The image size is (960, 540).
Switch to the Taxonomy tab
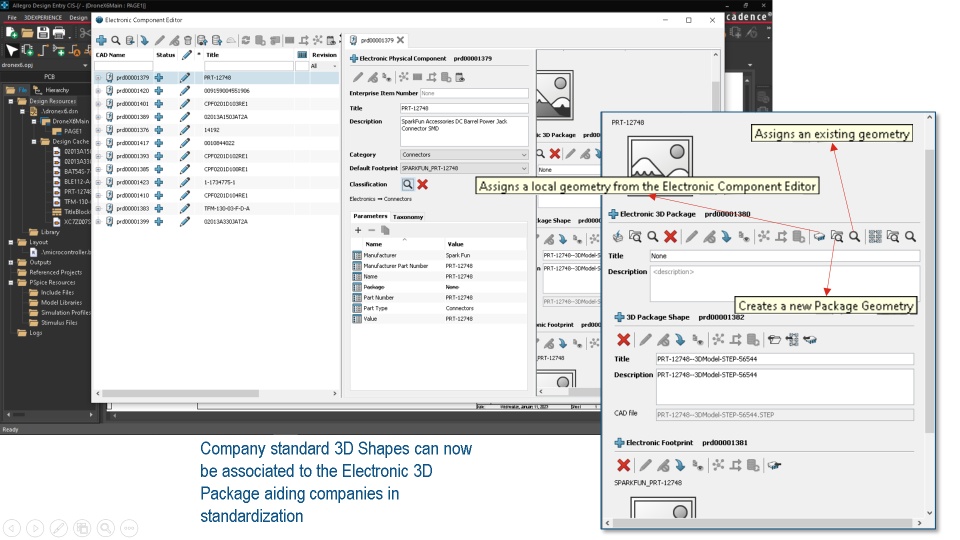408,217
